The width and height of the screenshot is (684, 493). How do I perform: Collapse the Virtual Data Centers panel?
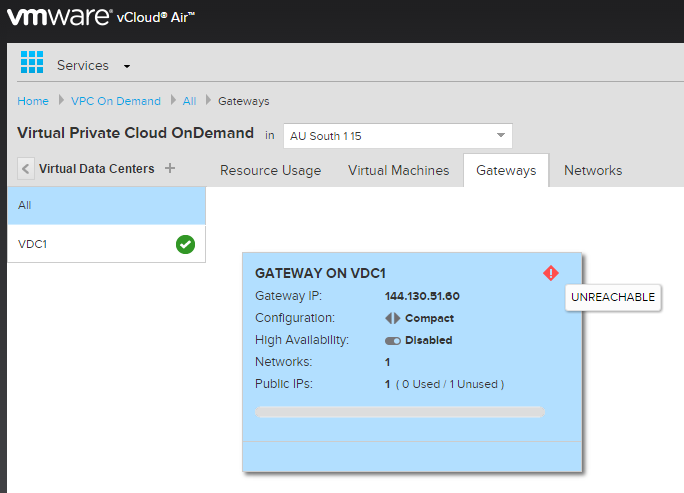click(x=25, y=168)
